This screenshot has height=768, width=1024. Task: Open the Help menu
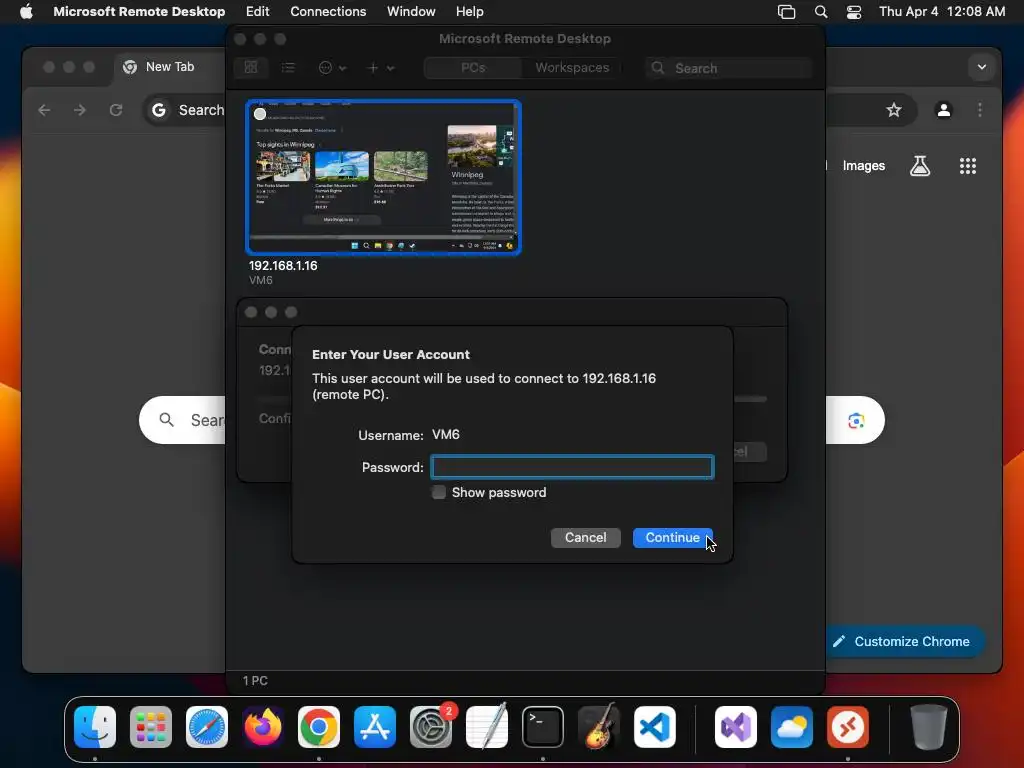tap(470, 12)
